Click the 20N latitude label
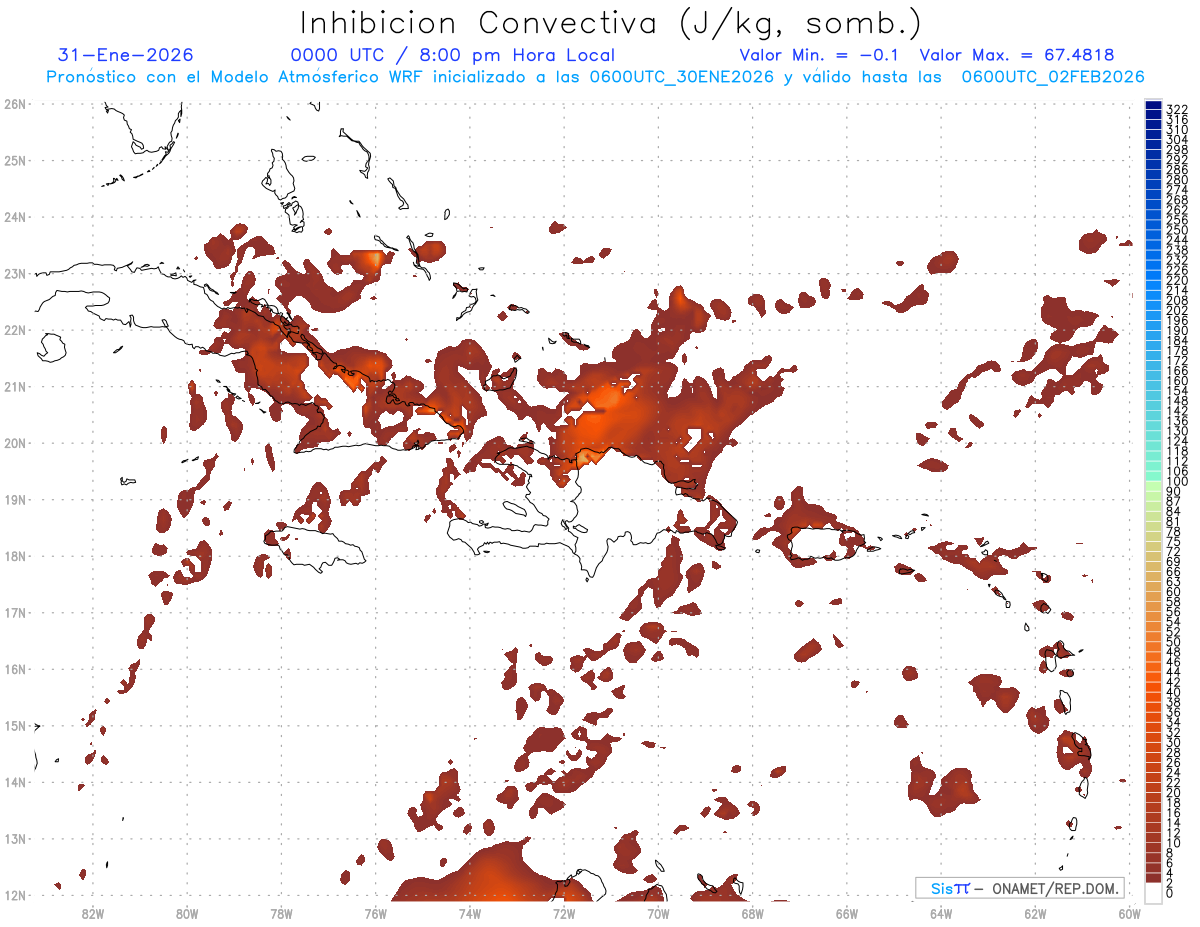Image resolution: width=1200 pixels, height=927 pixels. 15,442
